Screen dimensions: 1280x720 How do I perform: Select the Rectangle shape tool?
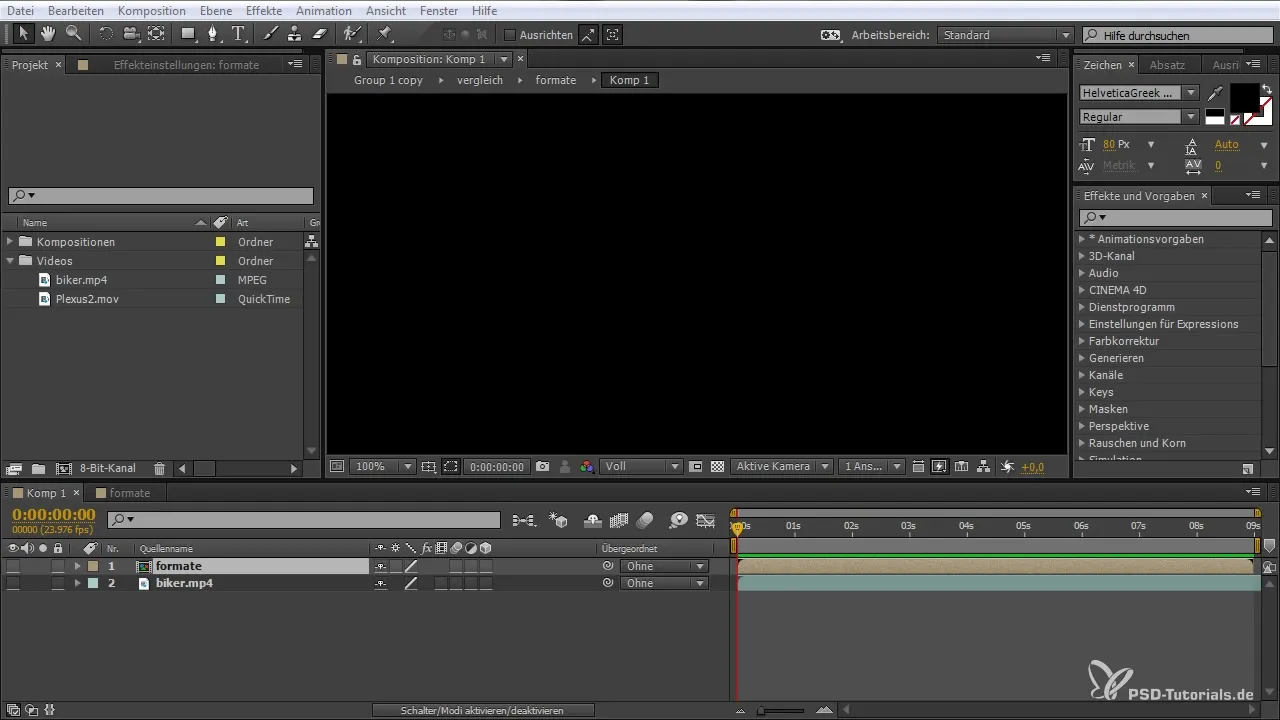188,34
